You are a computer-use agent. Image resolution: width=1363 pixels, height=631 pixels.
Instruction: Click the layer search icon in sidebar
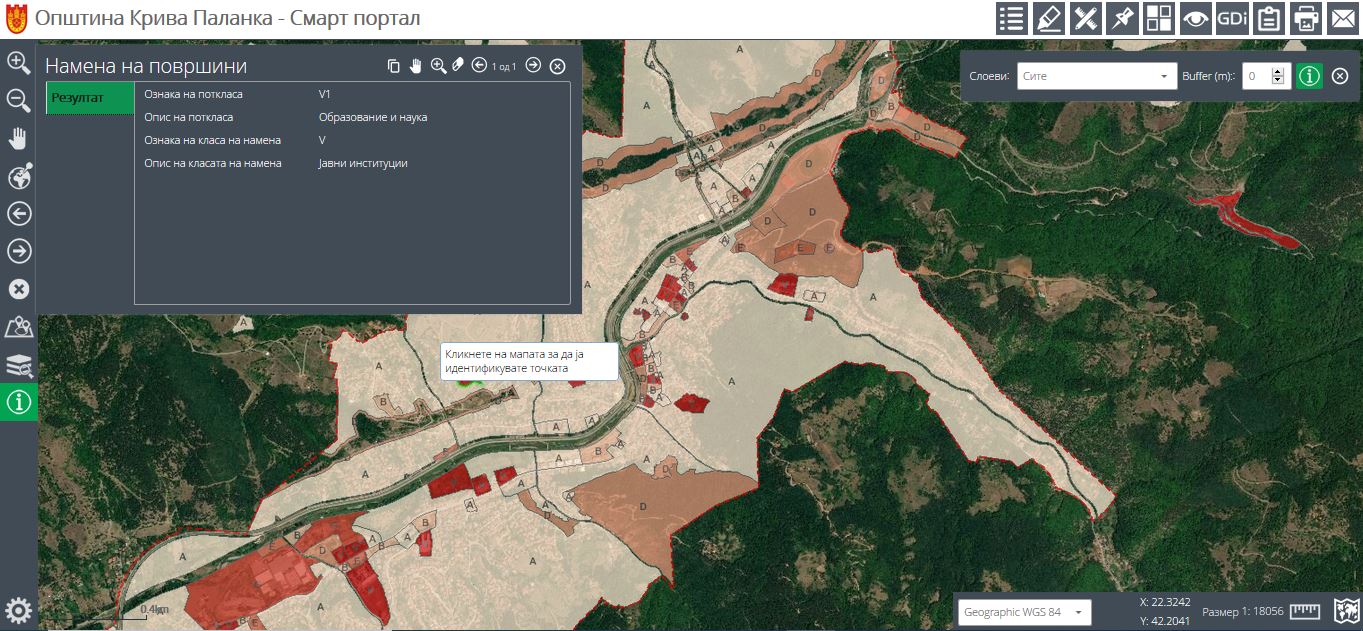18,366
